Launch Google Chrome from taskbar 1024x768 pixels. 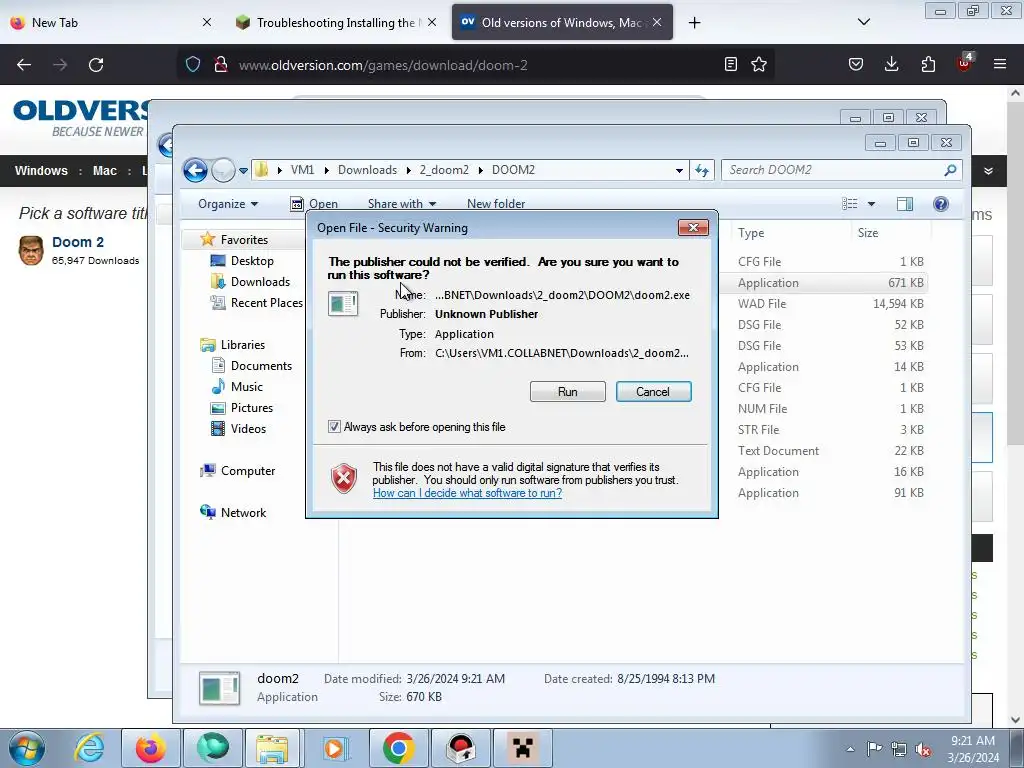[x=399, y=748]
